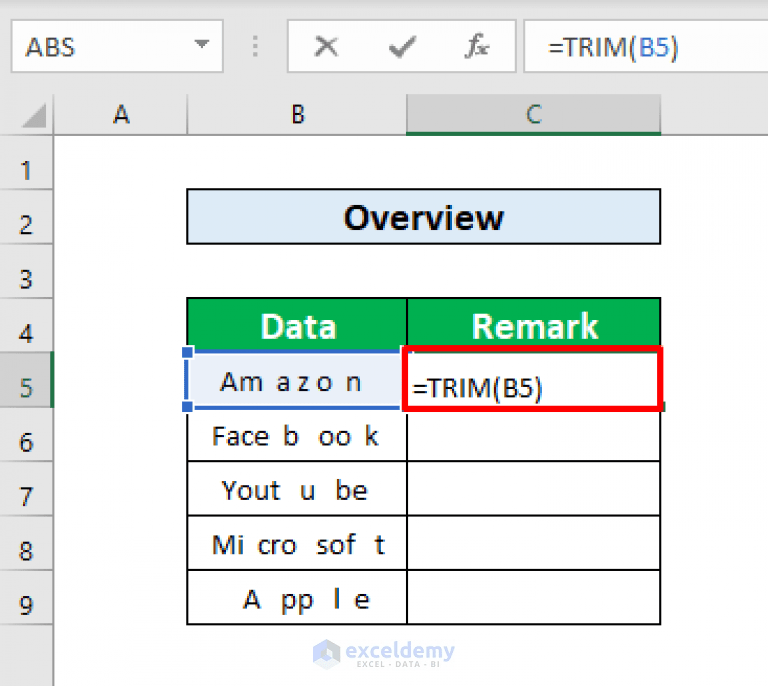
Task: Select empty Remark cell beside Face b oo k
Action: pyautogui.click(x=533, y=435)
